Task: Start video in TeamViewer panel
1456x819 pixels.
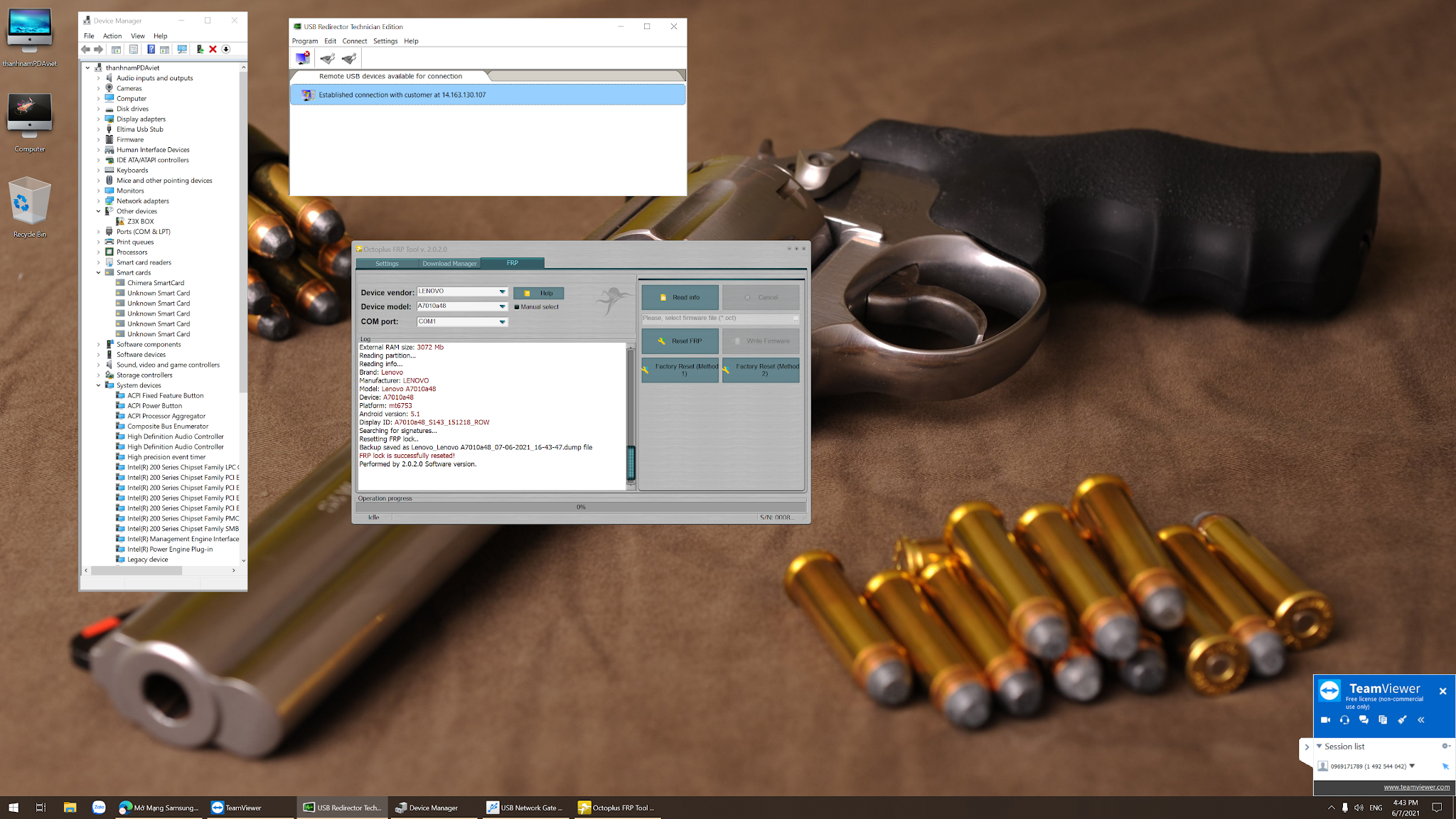Action: tap(1325, 719)
